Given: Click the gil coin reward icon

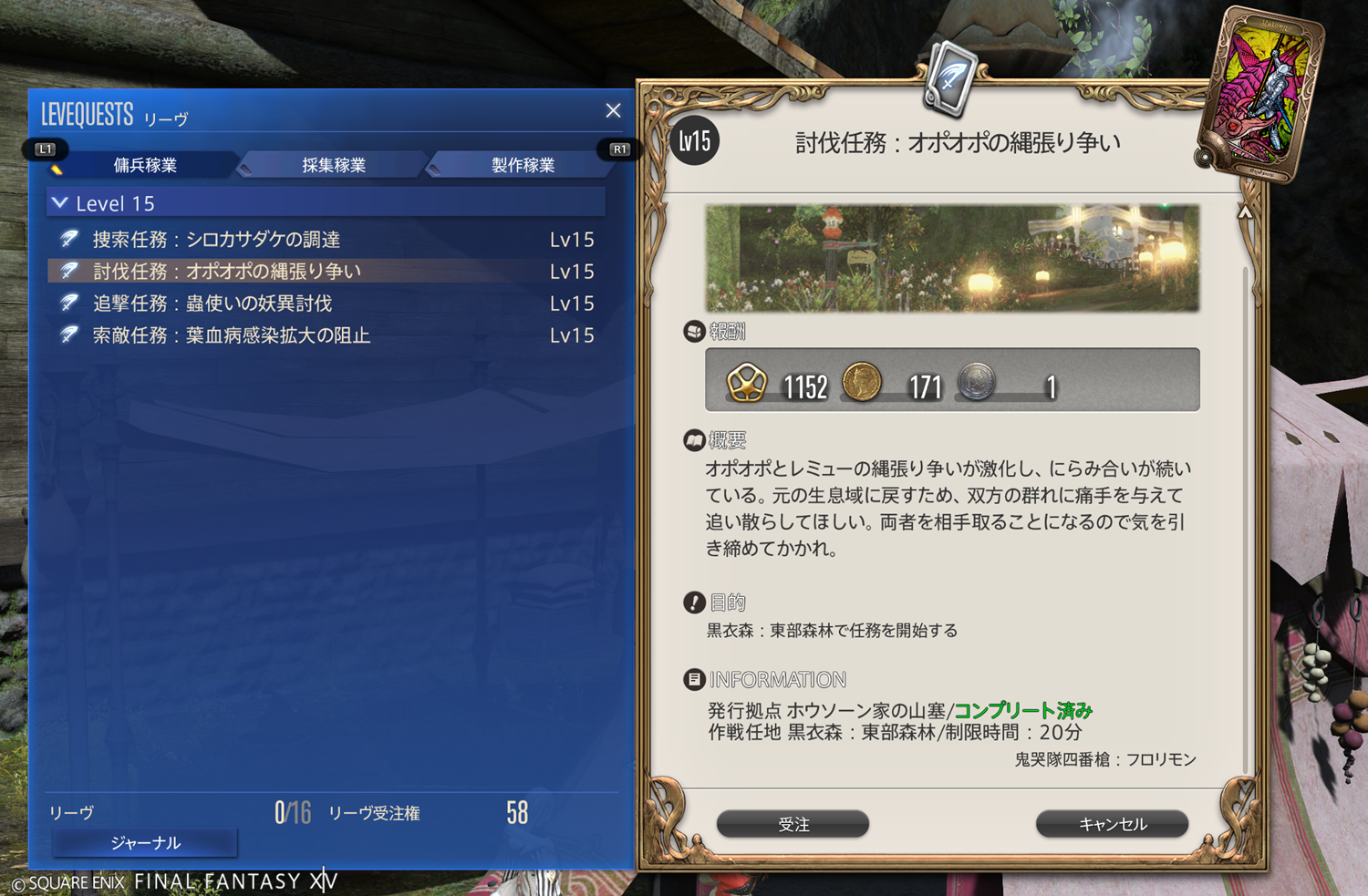Looking at the screenshot, I should pos(862,382).
